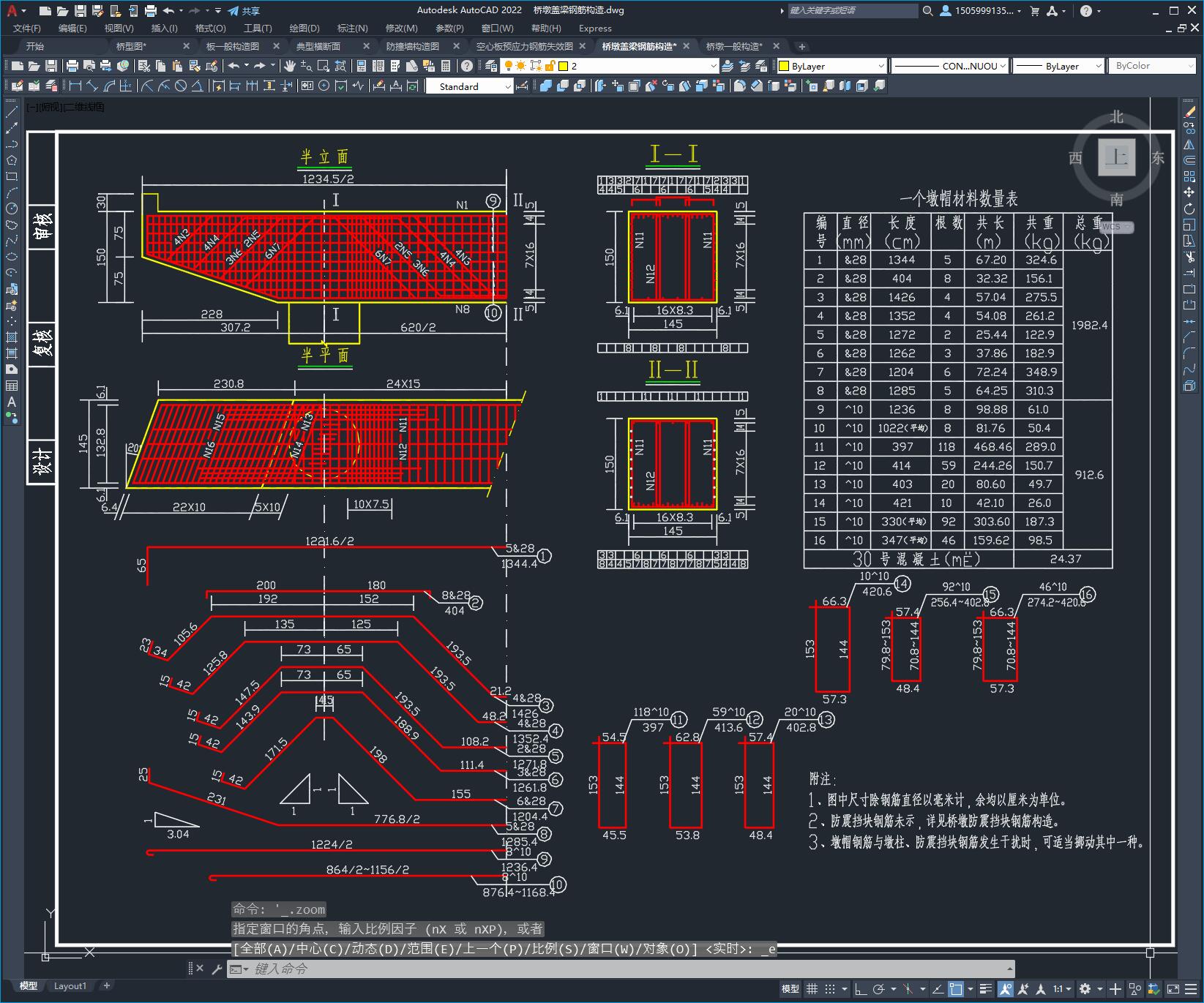1204x1003 pixels.
Task: Open the 标注(N) menu
Action: [x=352, y=29]
